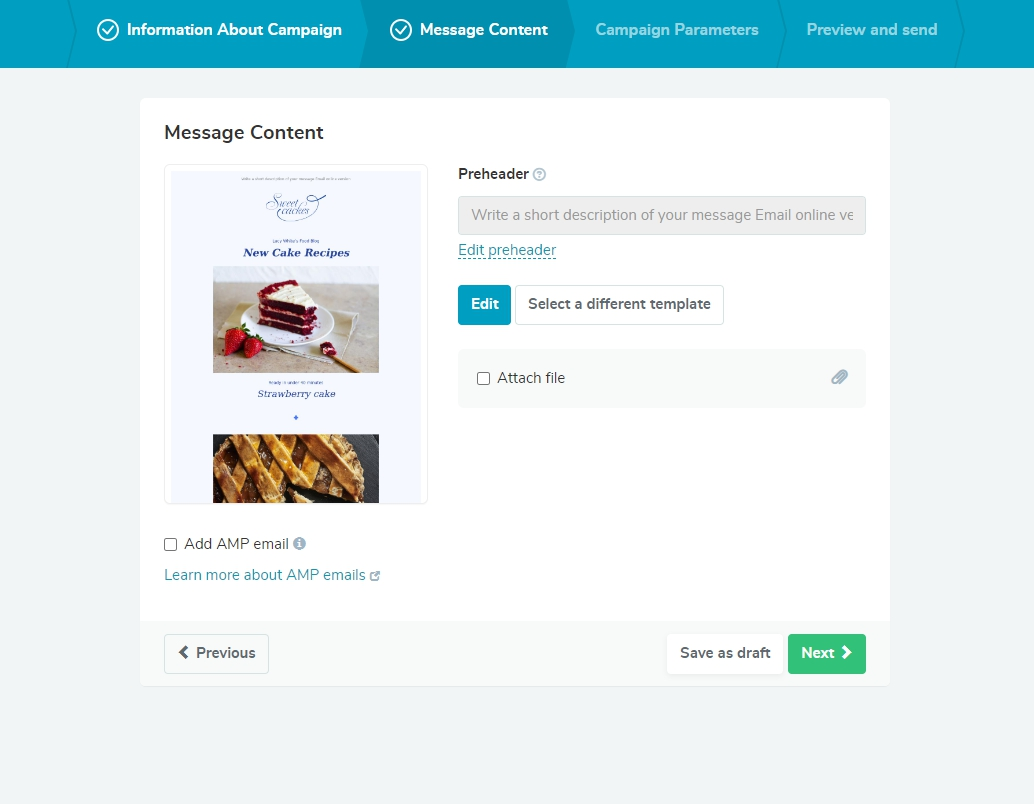Click the checkmark icon beside Message Content
The image size is (1034, 804).
pyautogui.click(x=401, y=30)
